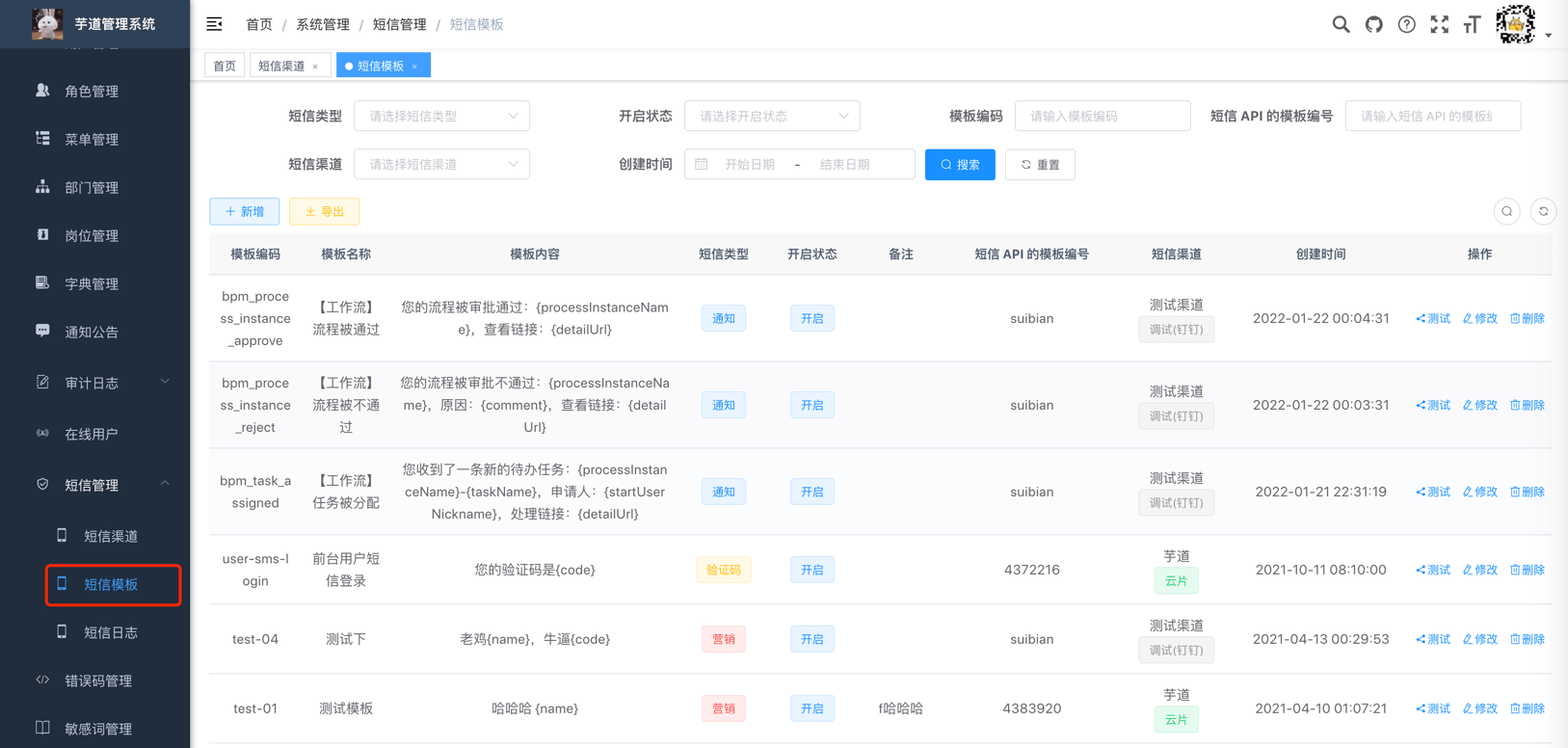The image size is (1568, 748).
Task: Switch to the 首页 tab
Action: coord(225,66)
